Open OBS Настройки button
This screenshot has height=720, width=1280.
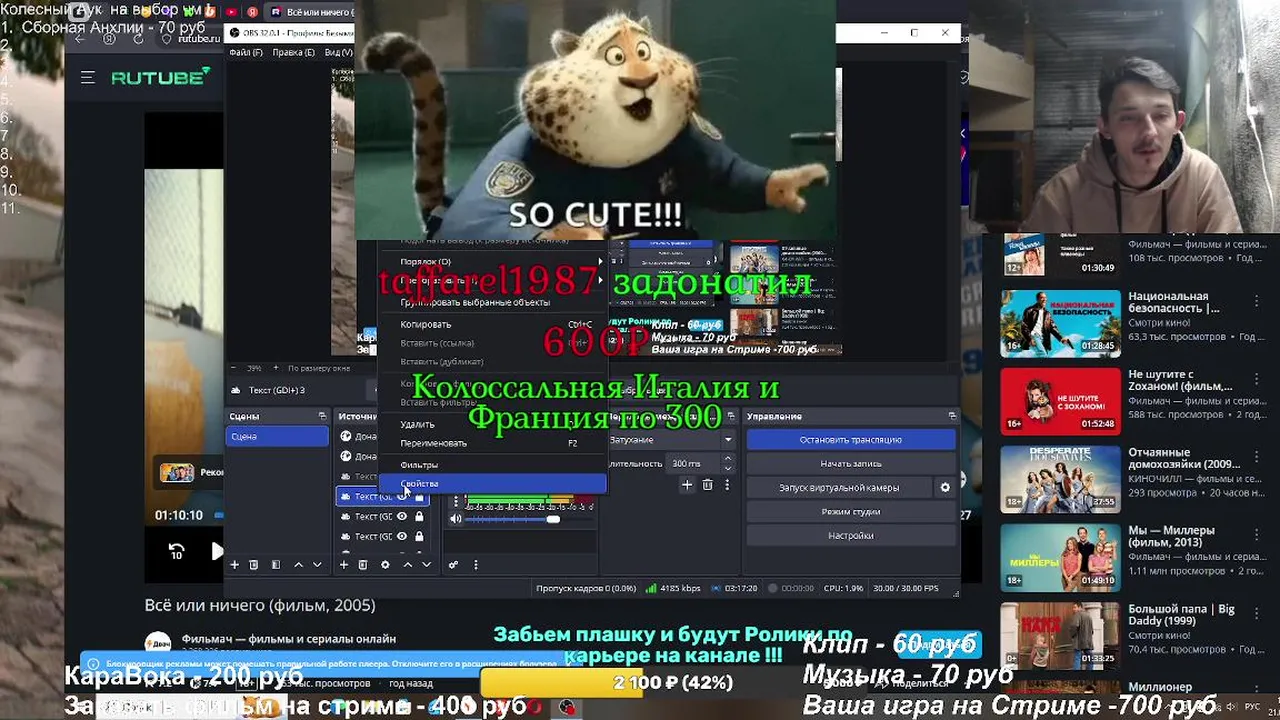click(850, 536)
